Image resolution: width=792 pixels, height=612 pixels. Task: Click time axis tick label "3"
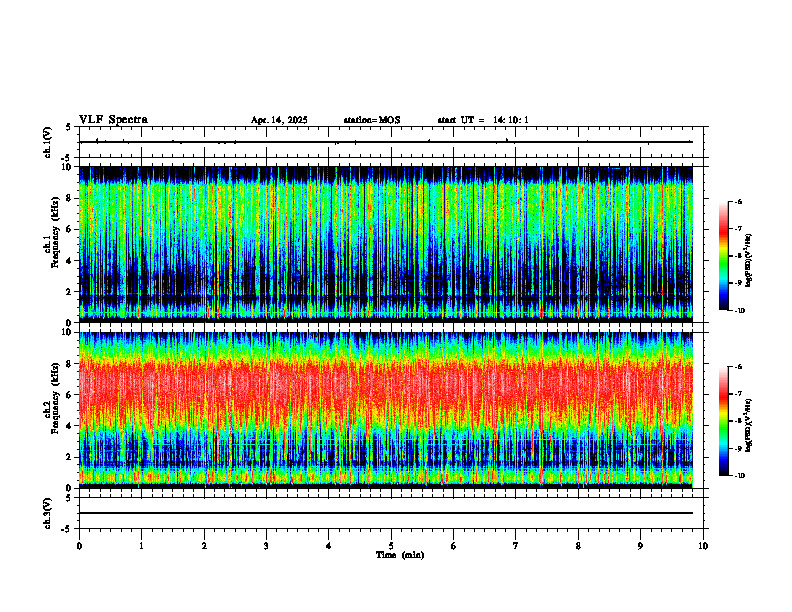pos(266,546)
